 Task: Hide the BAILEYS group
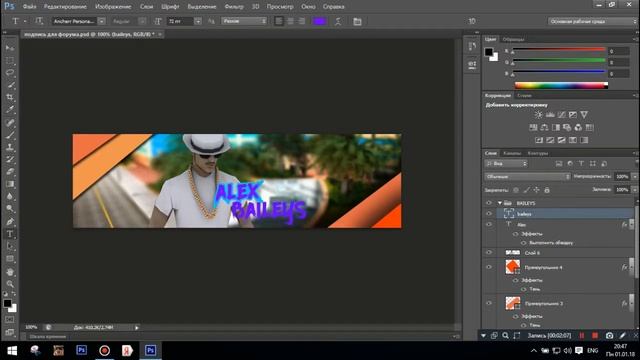(489, 203)
